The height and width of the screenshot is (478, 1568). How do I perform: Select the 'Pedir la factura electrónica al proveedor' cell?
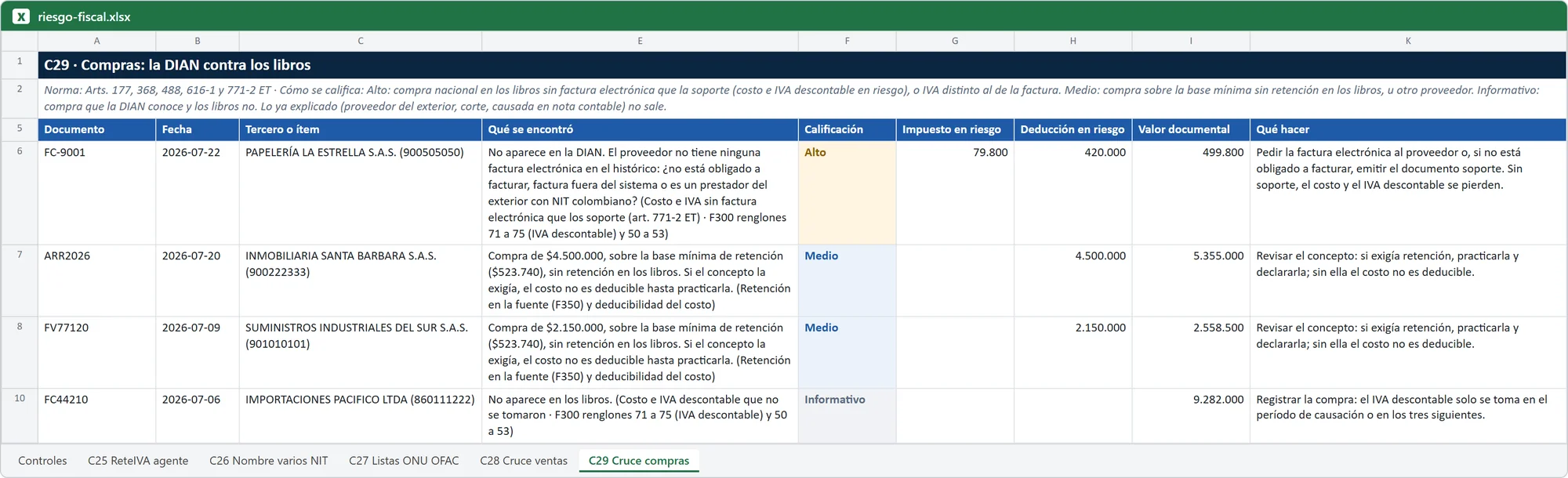pyautogui.click(x=1408, y=193)
